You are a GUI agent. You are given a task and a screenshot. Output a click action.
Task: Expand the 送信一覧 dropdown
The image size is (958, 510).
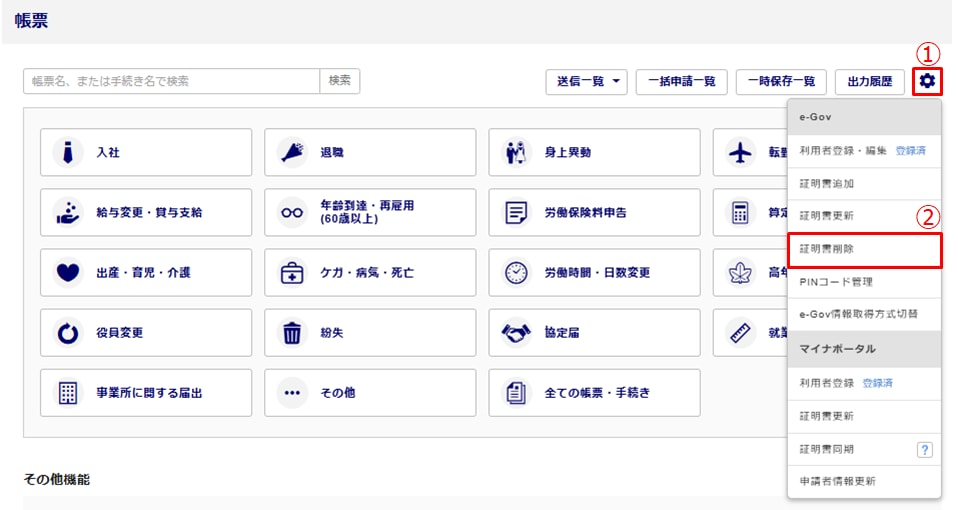click(x=586, y=82)
